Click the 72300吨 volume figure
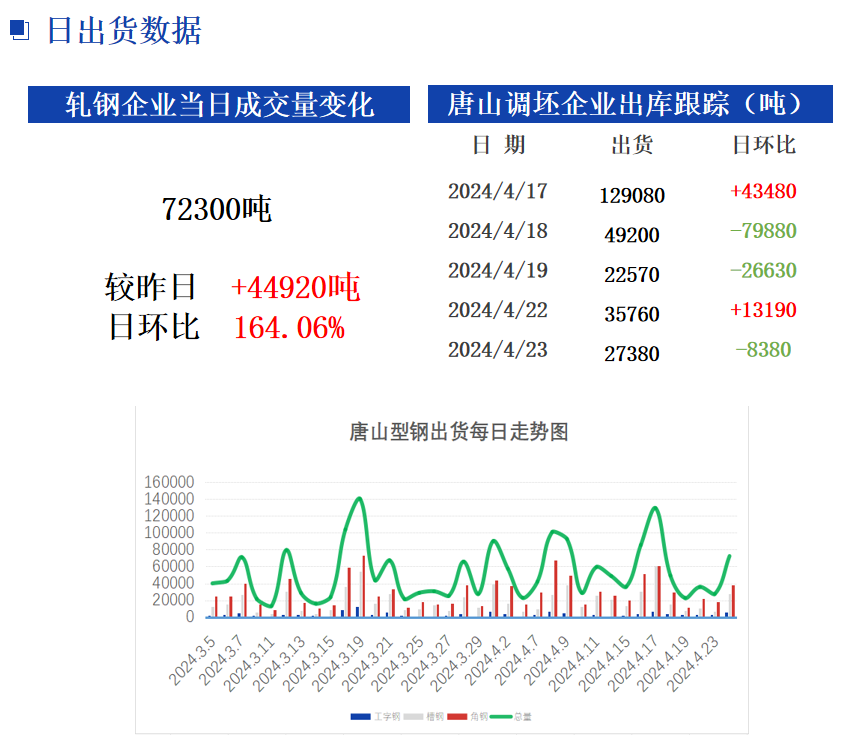This screenshot has width=858, height=756. coord(217,209)
